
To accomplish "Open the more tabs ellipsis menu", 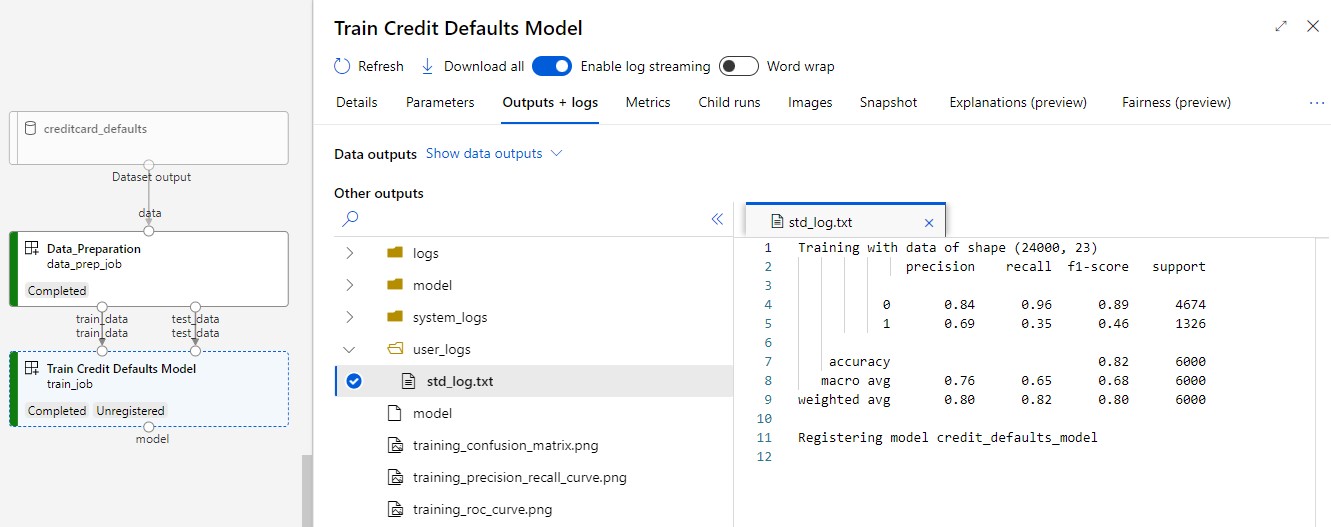I will point(1316,102).
